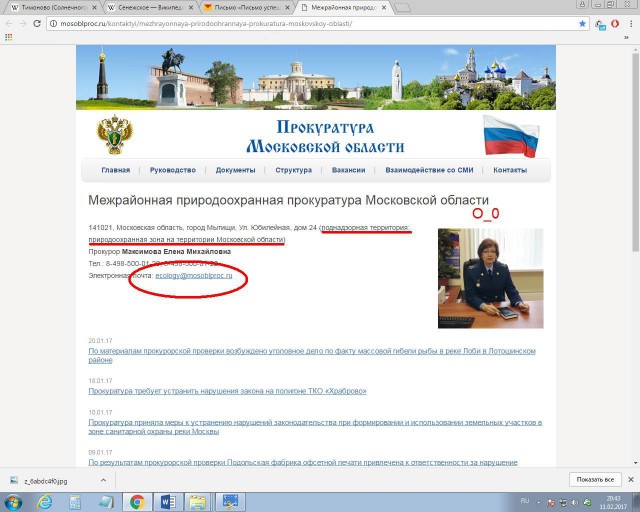Open File Explorer from taskbar
Screen dimensions: 640x512
[x=198, y=502]
